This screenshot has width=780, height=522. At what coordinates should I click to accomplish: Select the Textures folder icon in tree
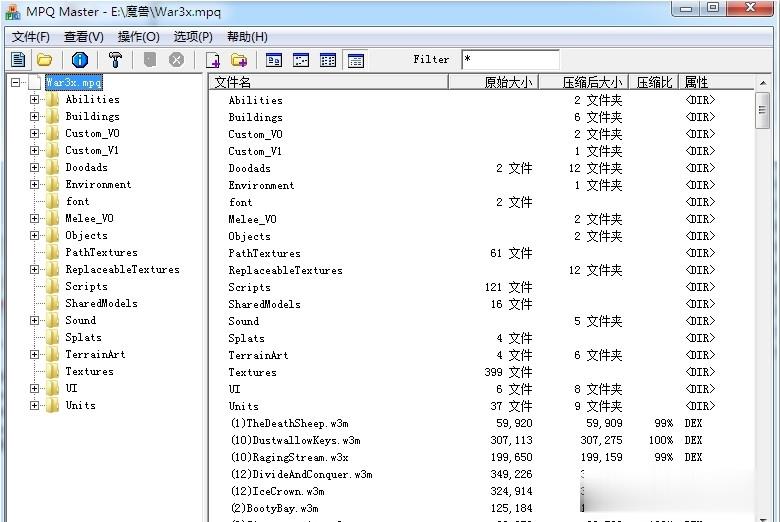click(x=52, y=372)
